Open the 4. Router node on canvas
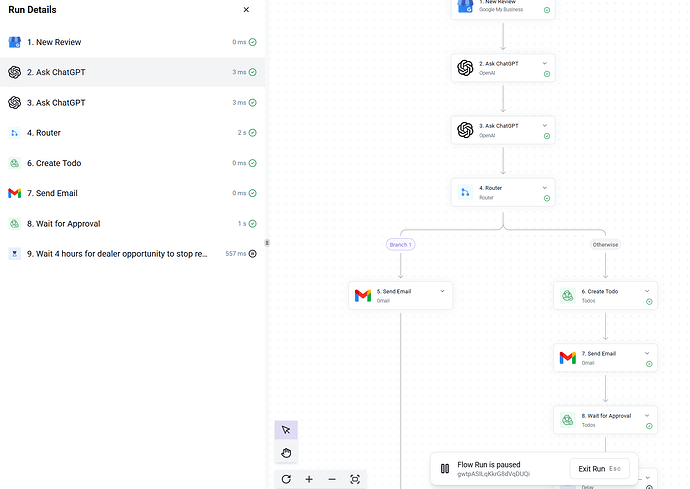Screen dimensions: 690x489 pyautogui.click(x=503, y=192)
